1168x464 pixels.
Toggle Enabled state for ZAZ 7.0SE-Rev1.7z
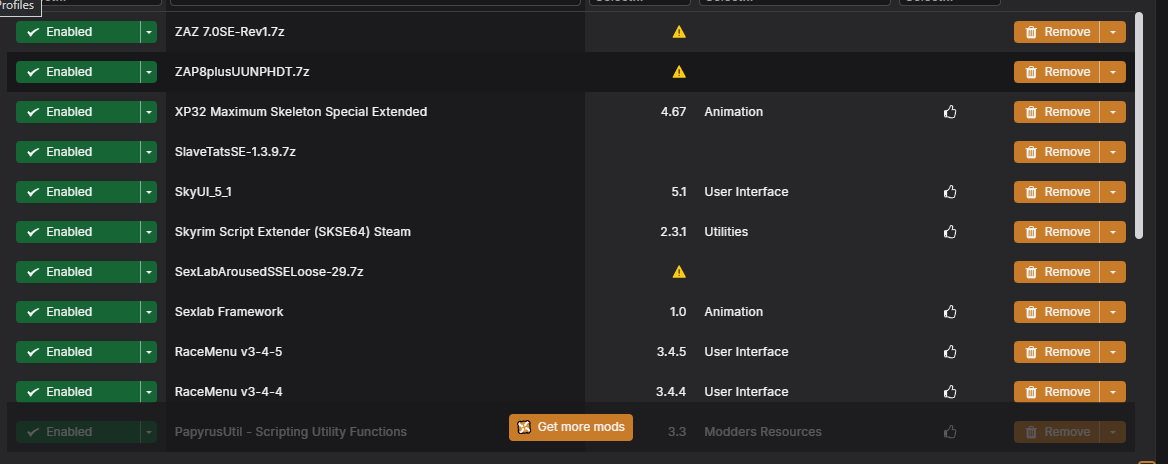tap(77, 32)
